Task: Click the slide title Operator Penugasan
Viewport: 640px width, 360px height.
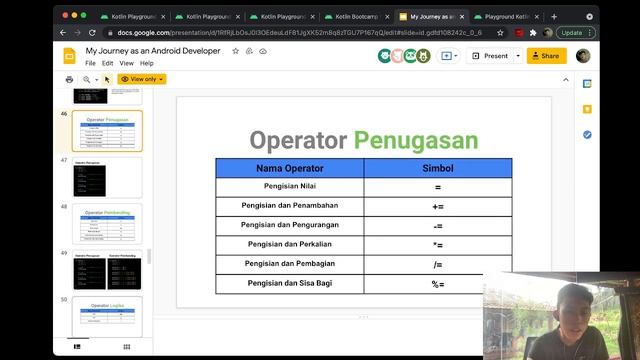Action: click(364, 140)
